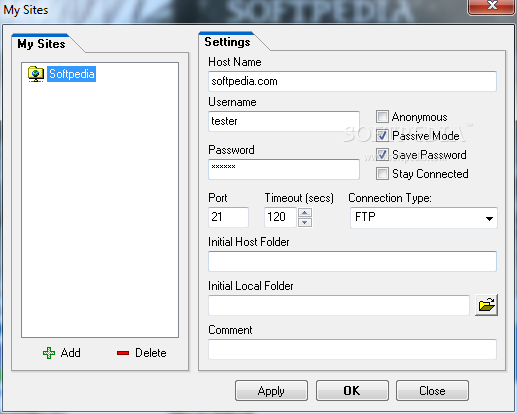Screen dimensions: 517x414
Task: Click the green plus Add icon
Action: coord(49,353)
